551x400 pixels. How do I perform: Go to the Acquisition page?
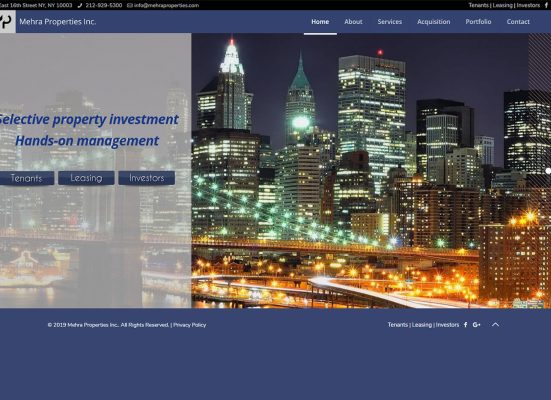[x=434, y=22]
